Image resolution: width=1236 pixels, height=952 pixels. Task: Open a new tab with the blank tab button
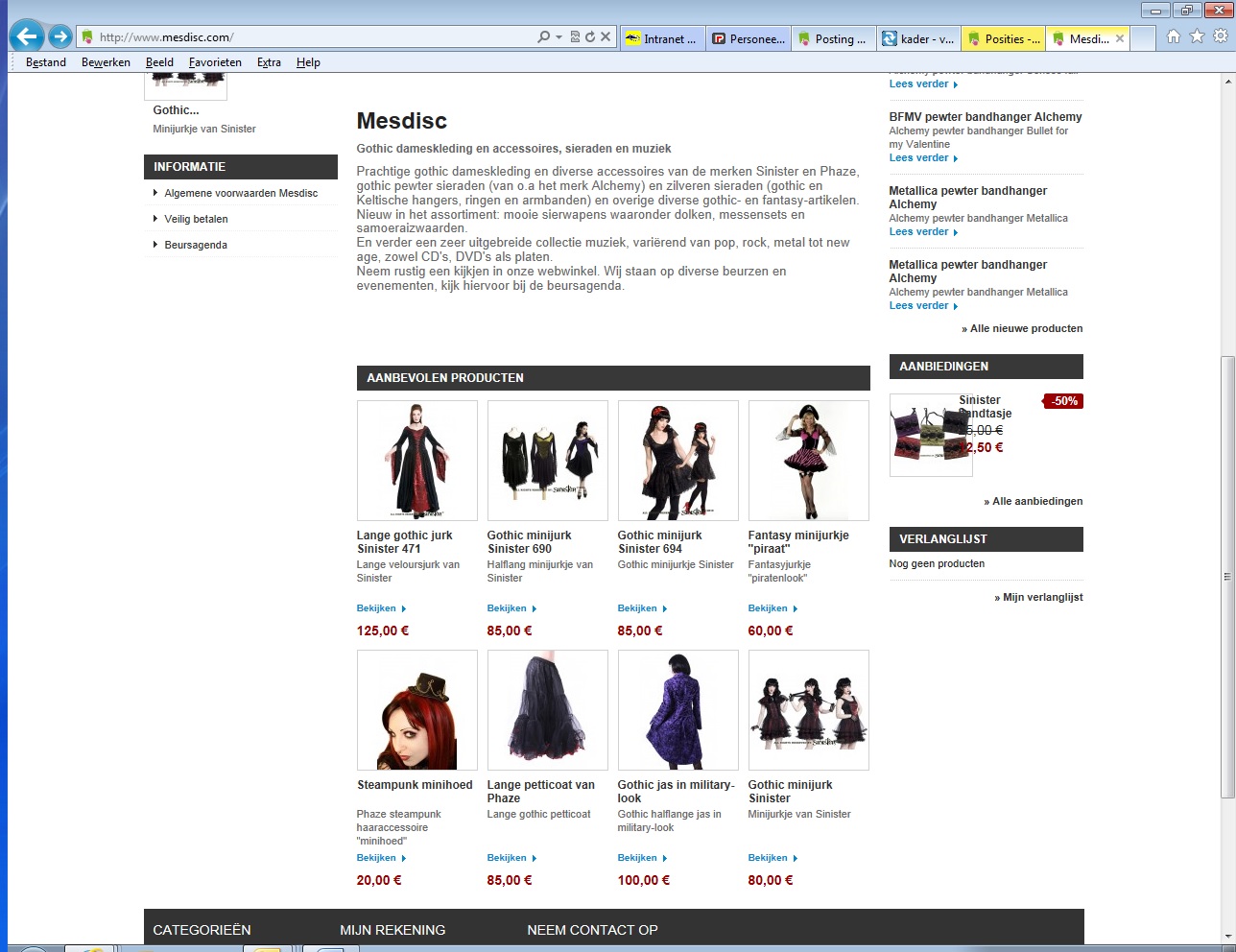[x=1143, y=38]
